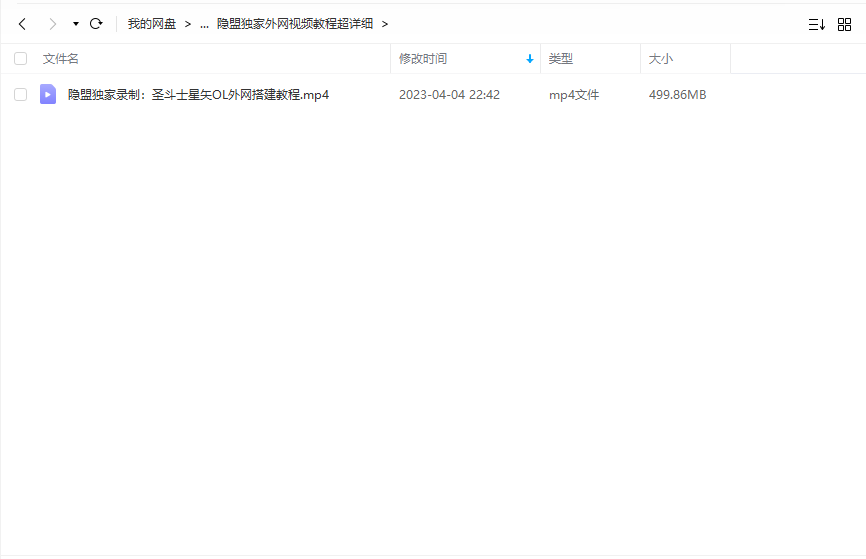Sort by the 修改时间 column header
The width and height of the screenshot is (866, 559).
pyautogui.click(x=423, y=59)
